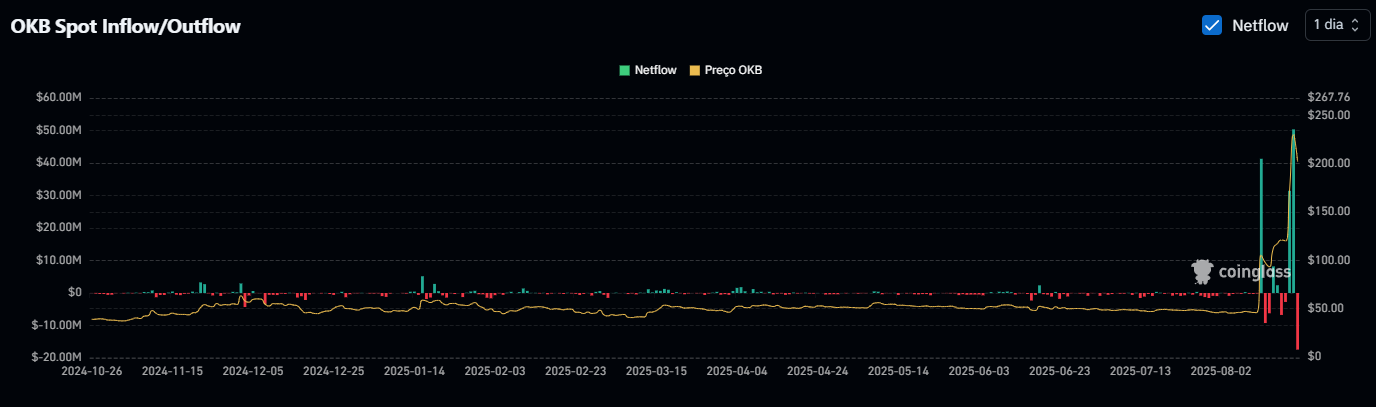Viewport: 1376px width, 407px height.
Task: Click the Netflow legend label
Action: [655, 70]
